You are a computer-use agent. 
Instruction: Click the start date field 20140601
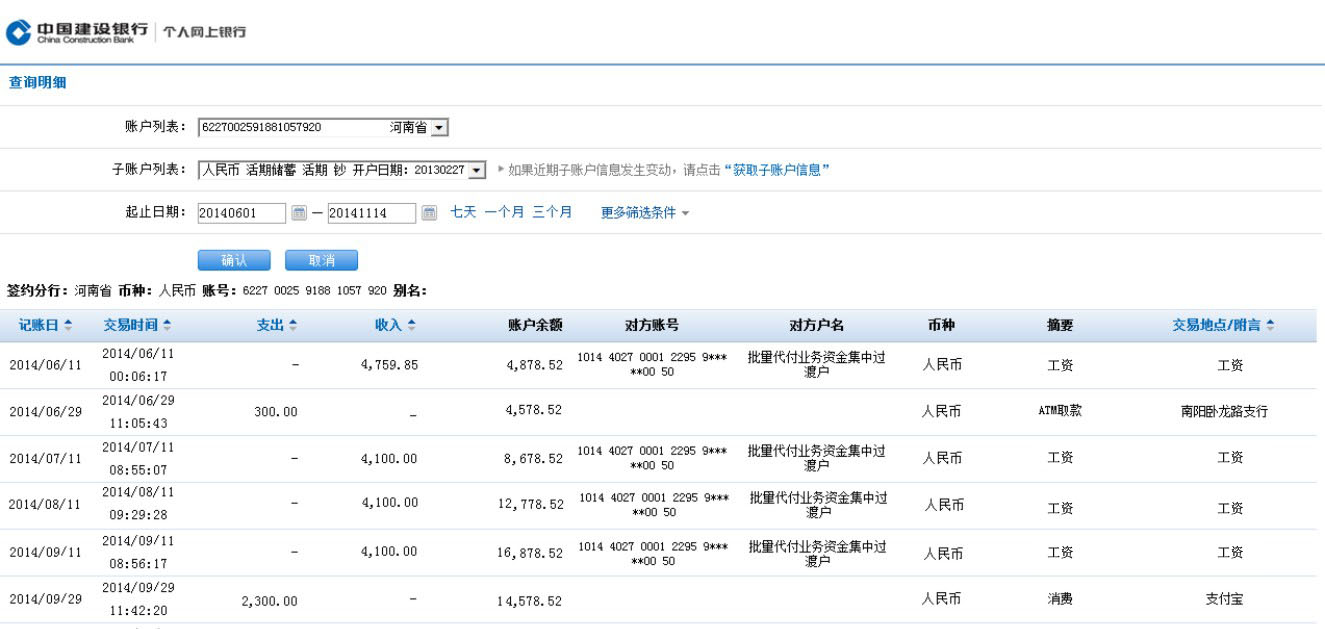(241, 212)
